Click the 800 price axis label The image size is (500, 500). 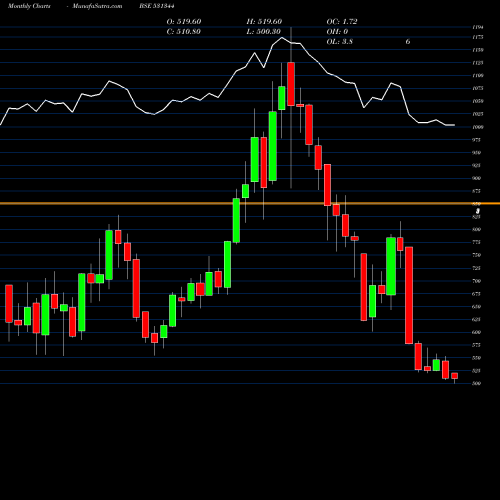[x=477, y=229]
